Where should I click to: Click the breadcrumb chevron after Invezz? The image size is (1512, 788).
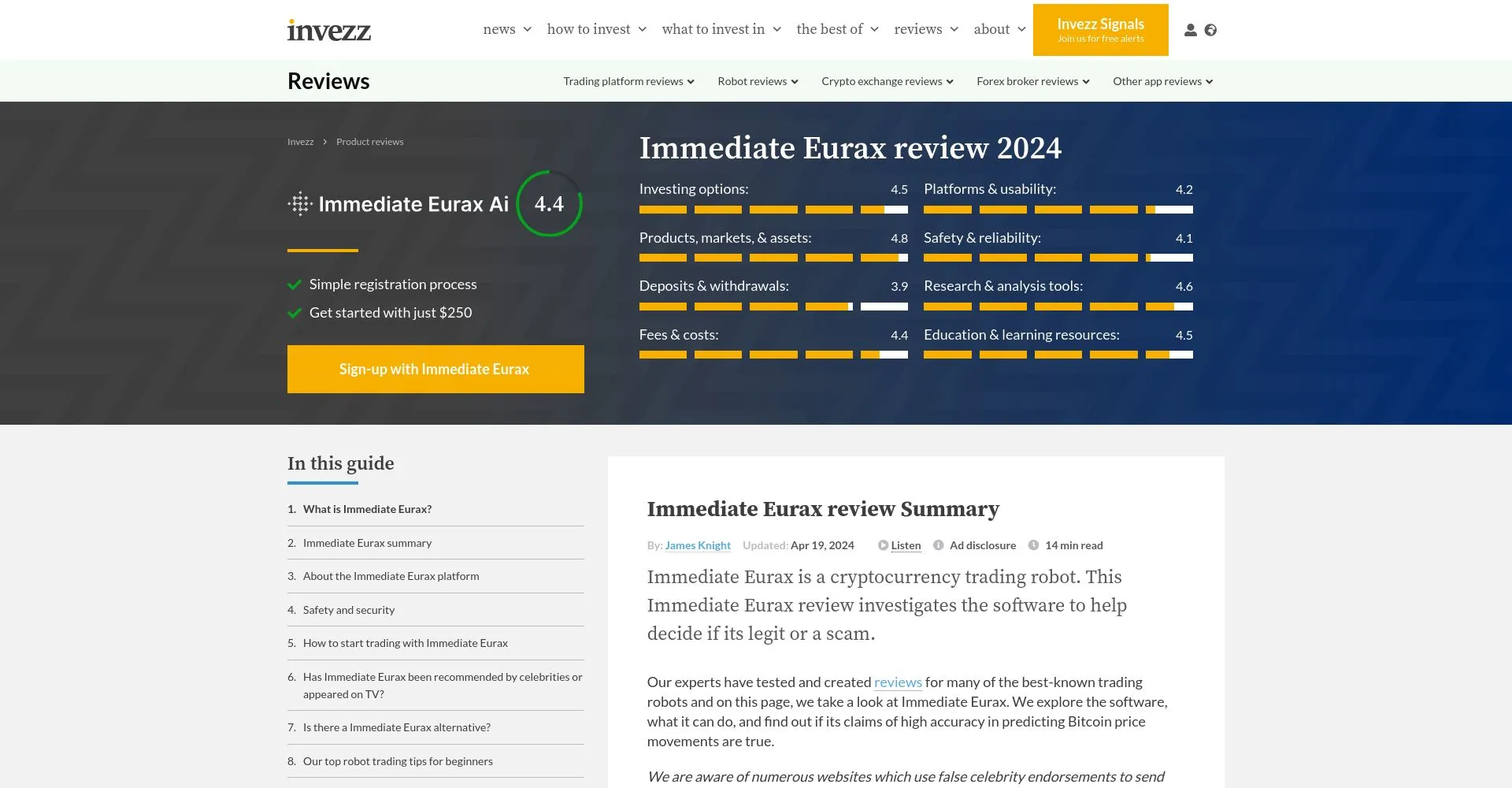pos(324,142)
